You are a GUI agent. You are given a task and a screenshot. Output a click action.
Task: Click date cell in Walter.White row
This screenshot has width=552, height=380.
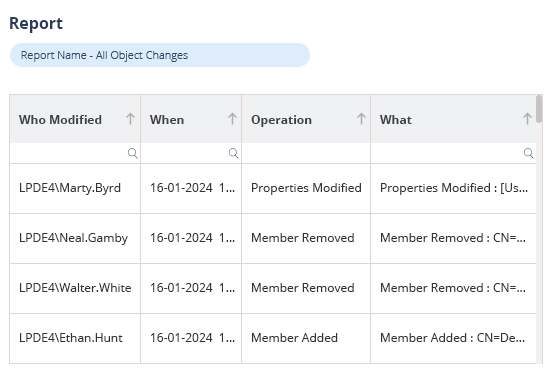(x=191, y=288)
